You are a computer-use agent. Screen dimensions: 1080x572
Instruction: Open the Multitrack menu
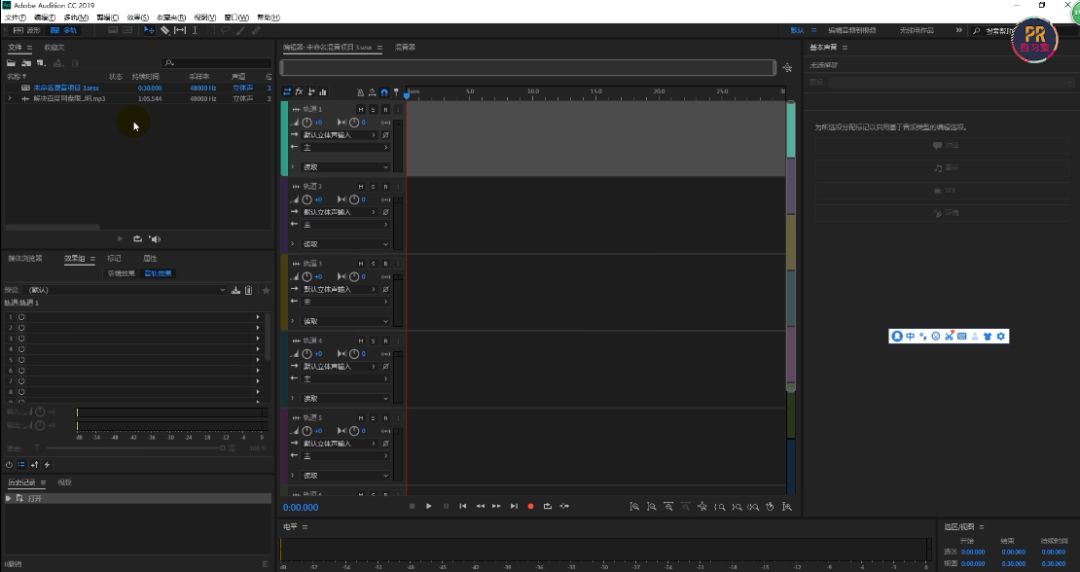tap(76, 17)
